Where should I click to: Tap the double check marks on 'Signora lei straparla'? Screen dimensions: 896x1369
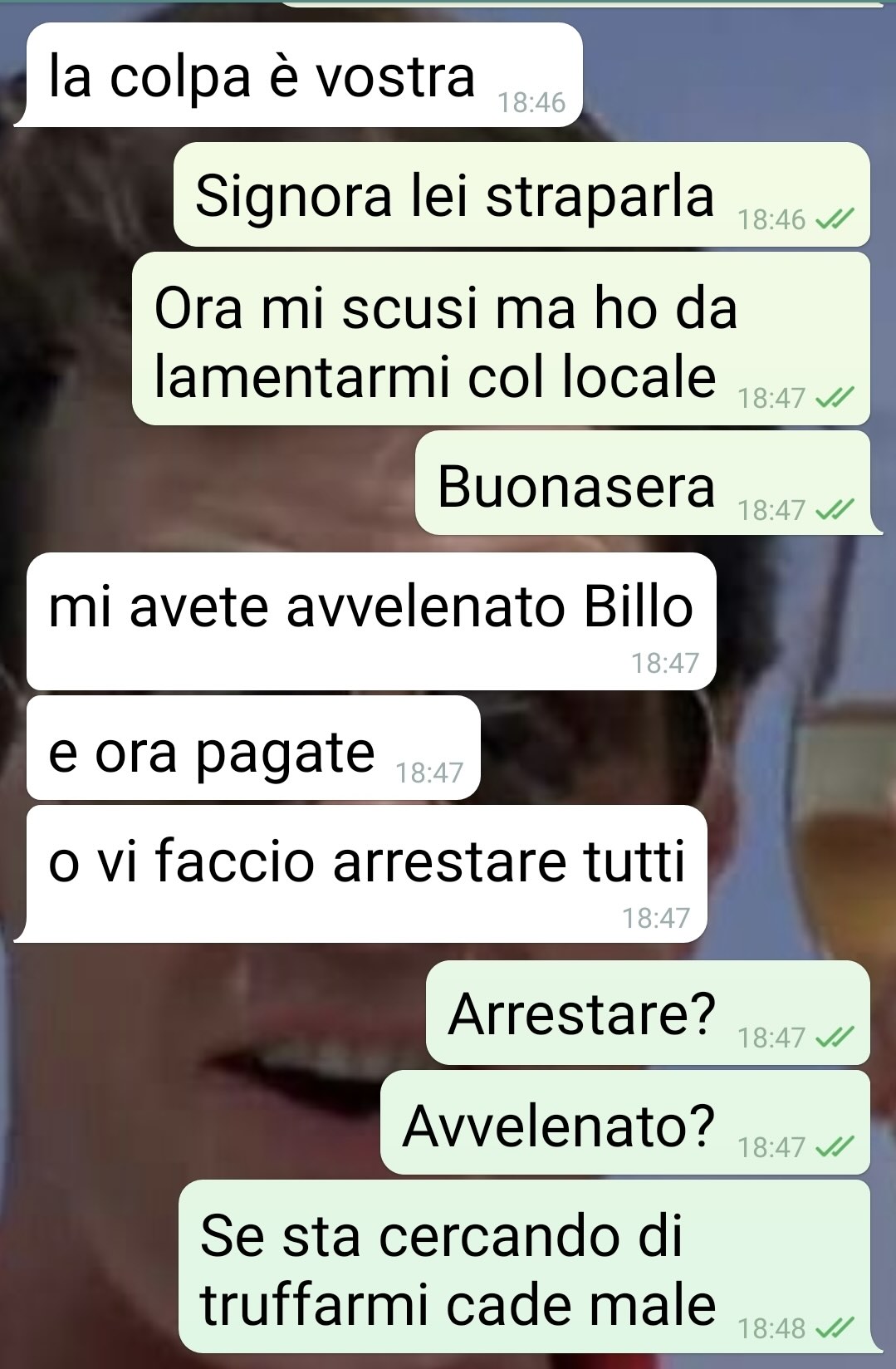tap(835, 219)
